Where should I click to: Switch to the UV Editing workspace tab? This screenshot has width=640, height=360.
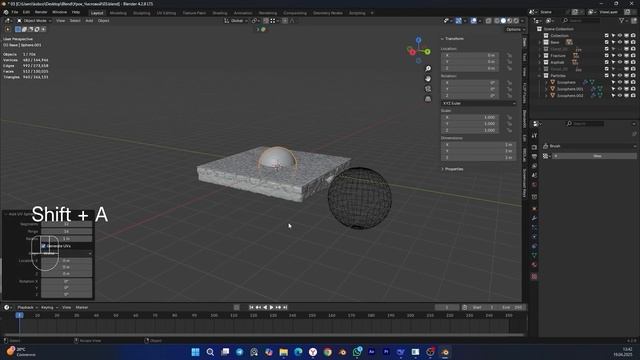[166, 13]
